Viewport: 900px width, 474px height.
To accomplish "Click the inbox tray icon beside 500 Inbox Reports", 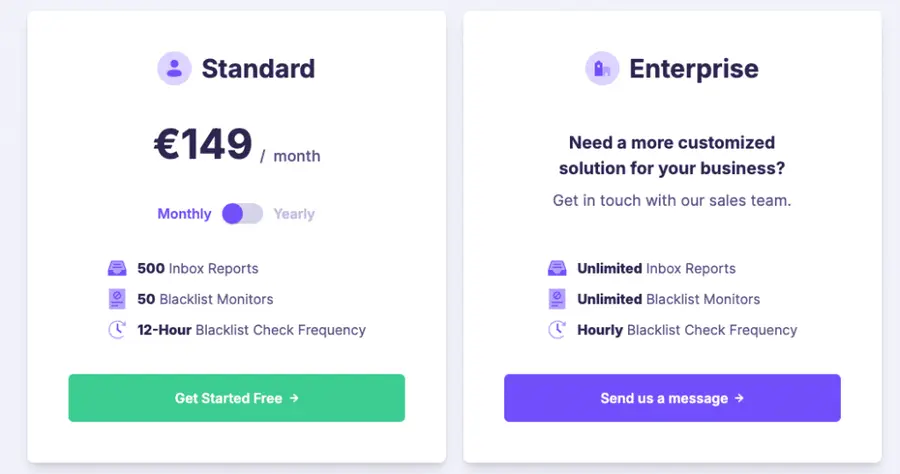I will click(117, 268).
